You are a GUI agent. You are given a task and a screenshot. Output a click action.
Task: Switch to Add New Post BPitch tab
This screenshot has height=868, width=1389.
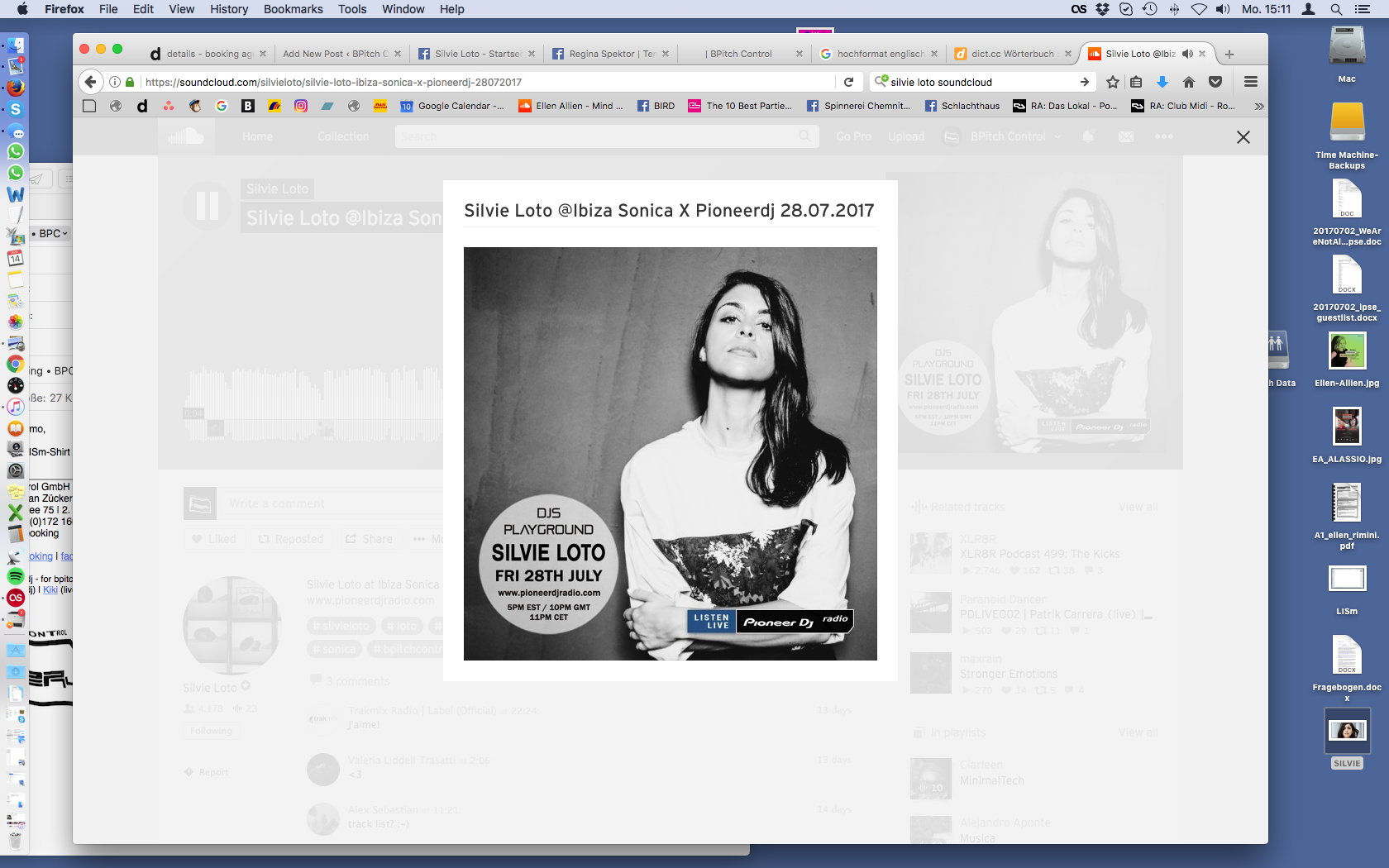coord(335,54)
